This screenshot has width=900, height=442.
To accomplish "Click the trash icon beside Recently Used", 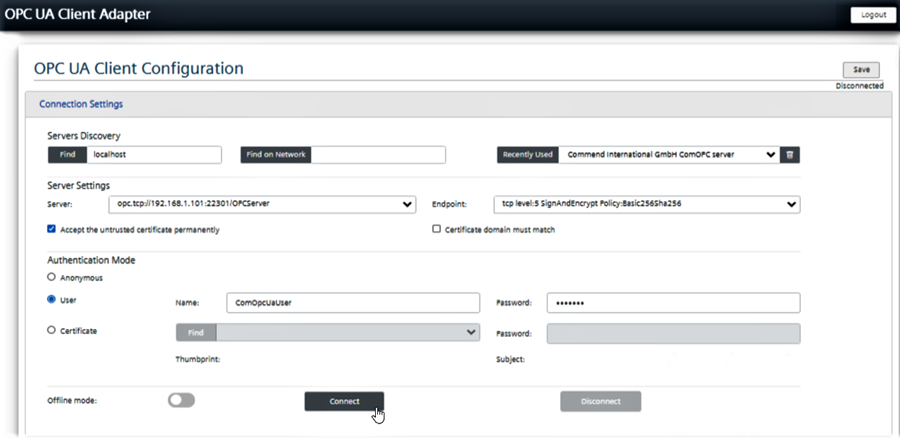I will point(790,155).
